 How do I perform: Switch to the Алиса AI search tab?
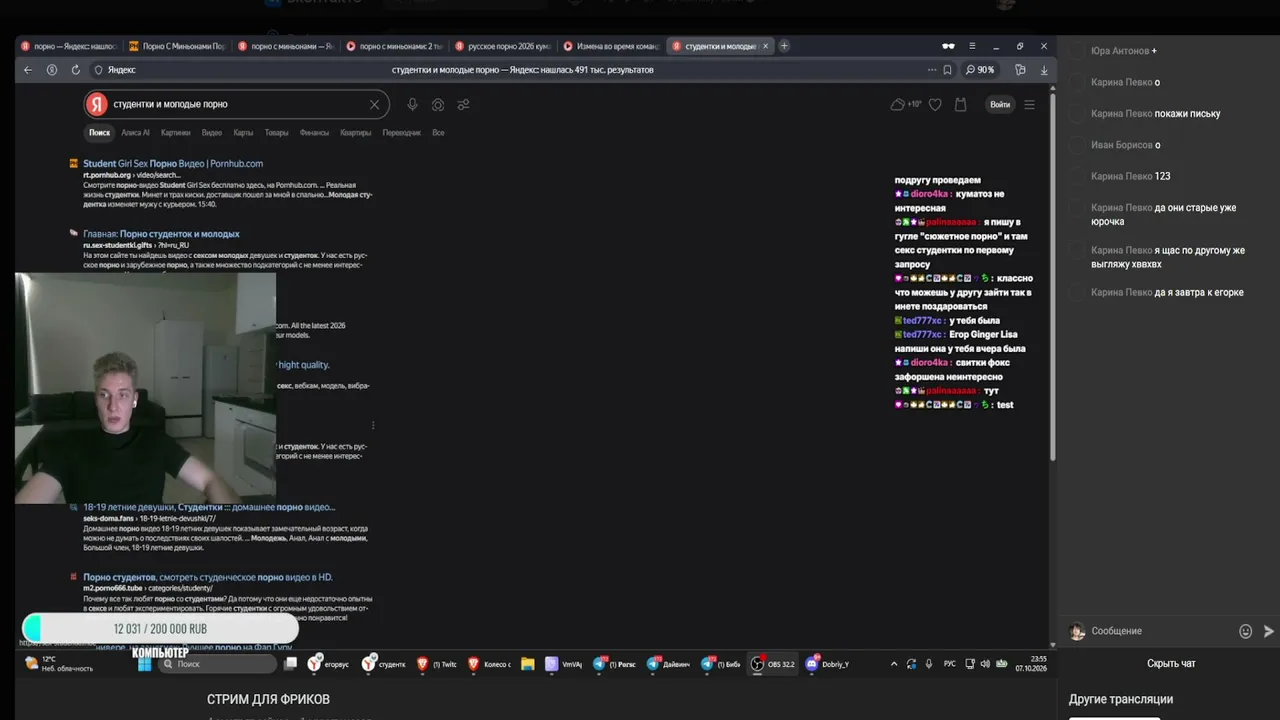tap(135, 132)
